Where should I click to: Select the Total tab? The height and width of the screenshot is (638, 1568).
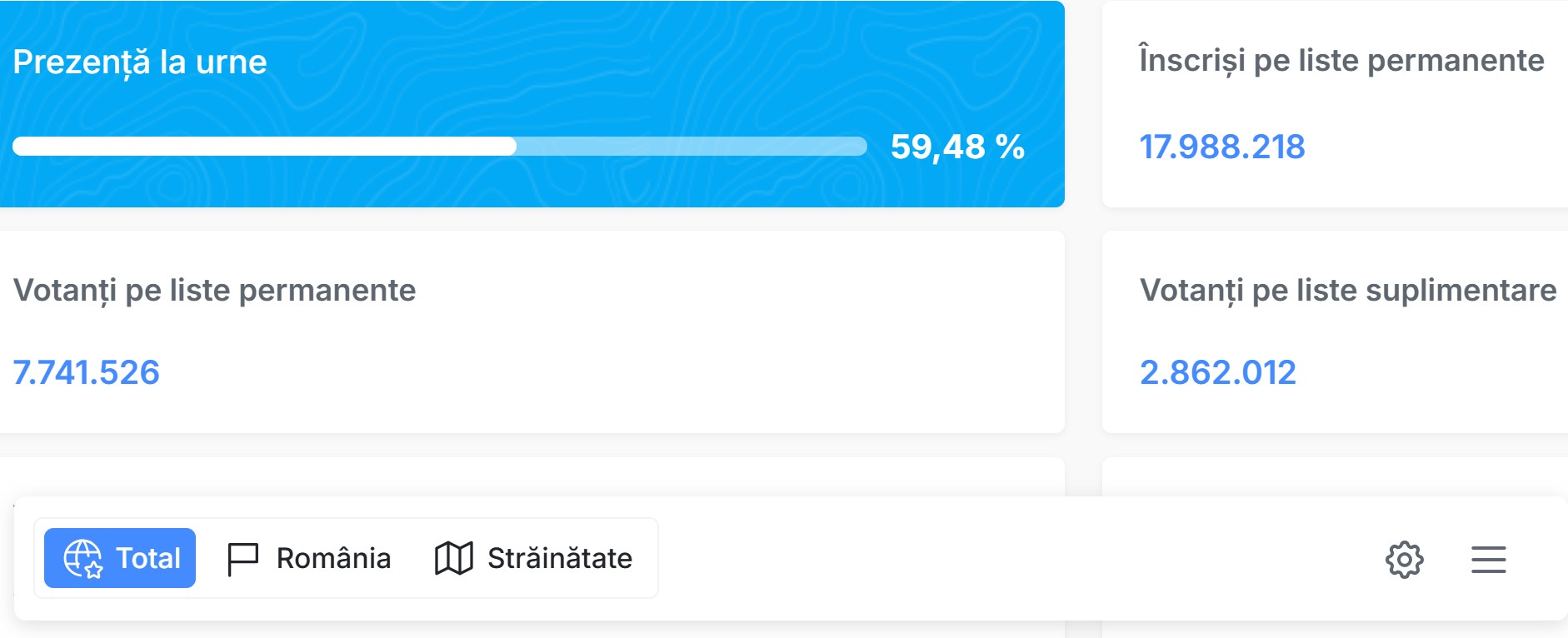pyautogui.click(x=120, y=558)
